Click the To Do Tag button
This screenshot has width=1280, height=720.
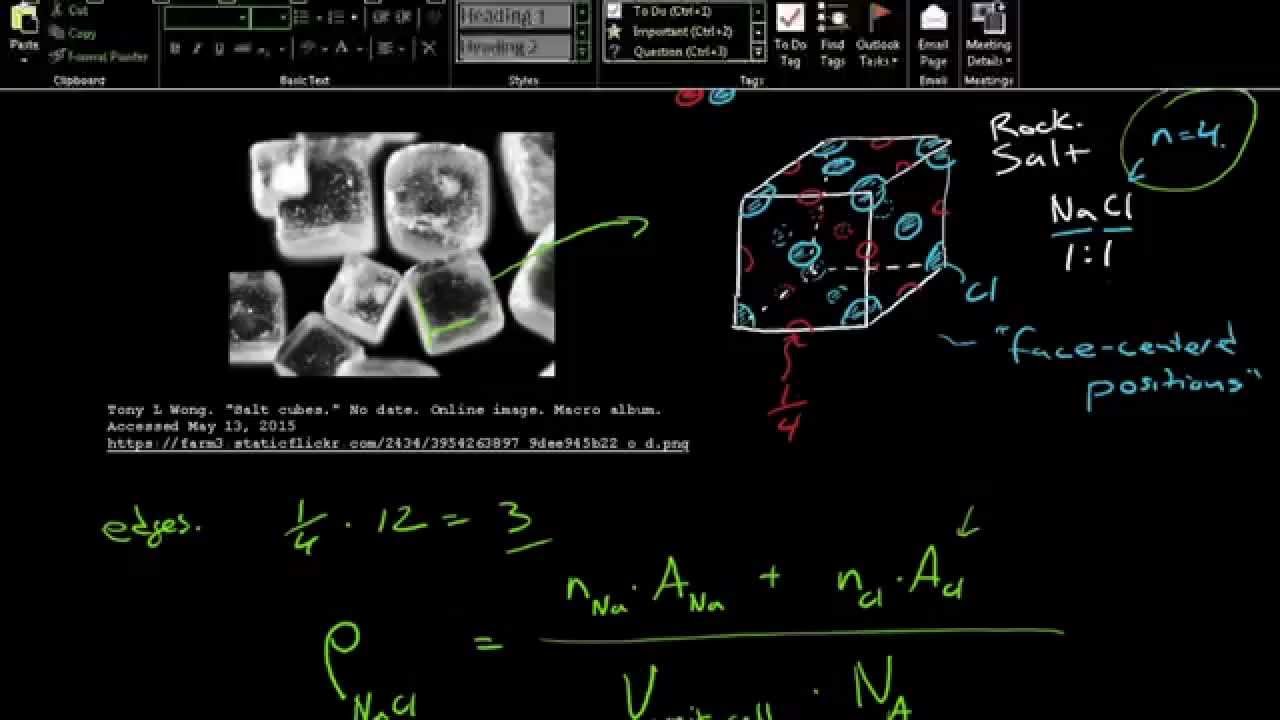[x=790, y=36]
